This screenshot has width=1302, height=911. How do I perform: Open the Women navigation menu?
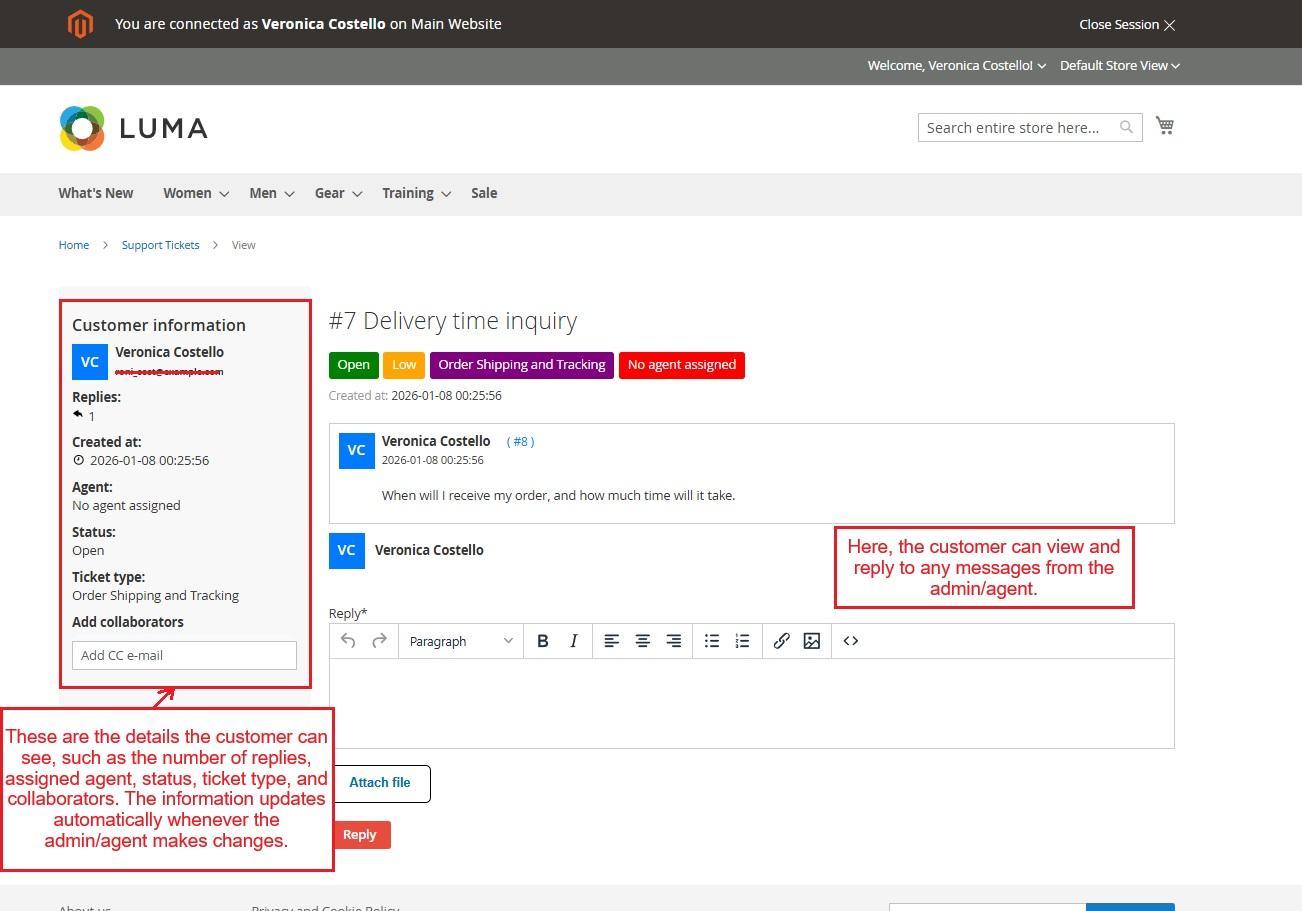(196, 193)
